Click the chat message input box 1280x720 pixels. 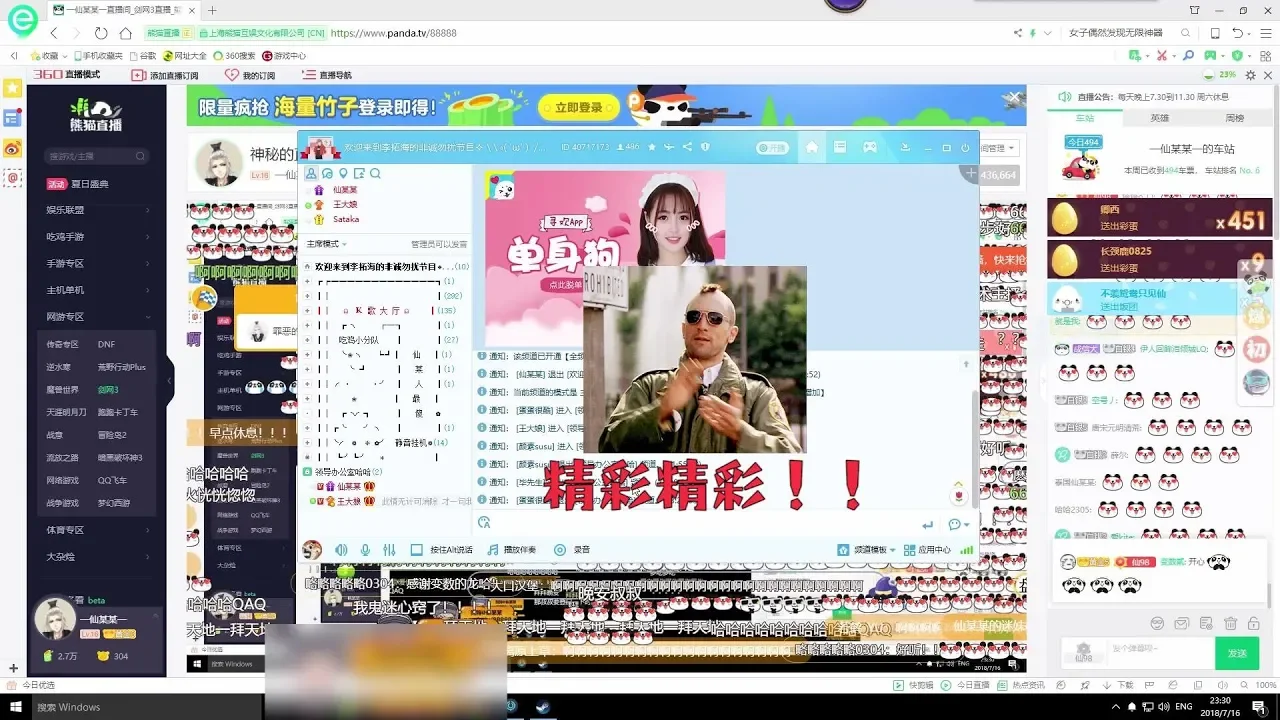pos(1160,653)
